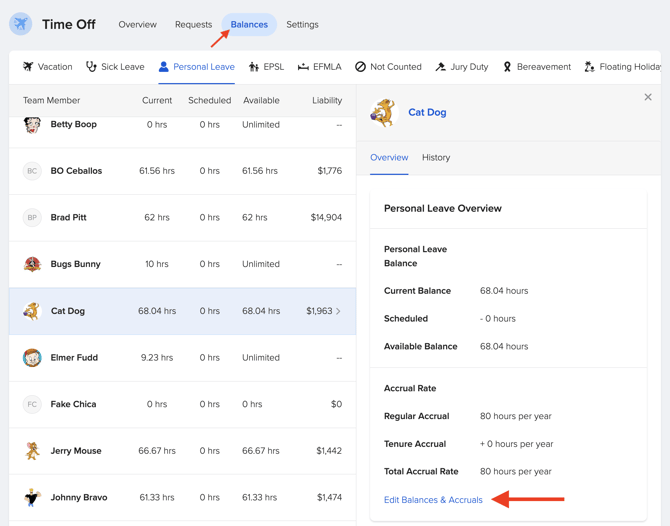Click Betty Boop's avatar thumbnail

coord(32,125)
